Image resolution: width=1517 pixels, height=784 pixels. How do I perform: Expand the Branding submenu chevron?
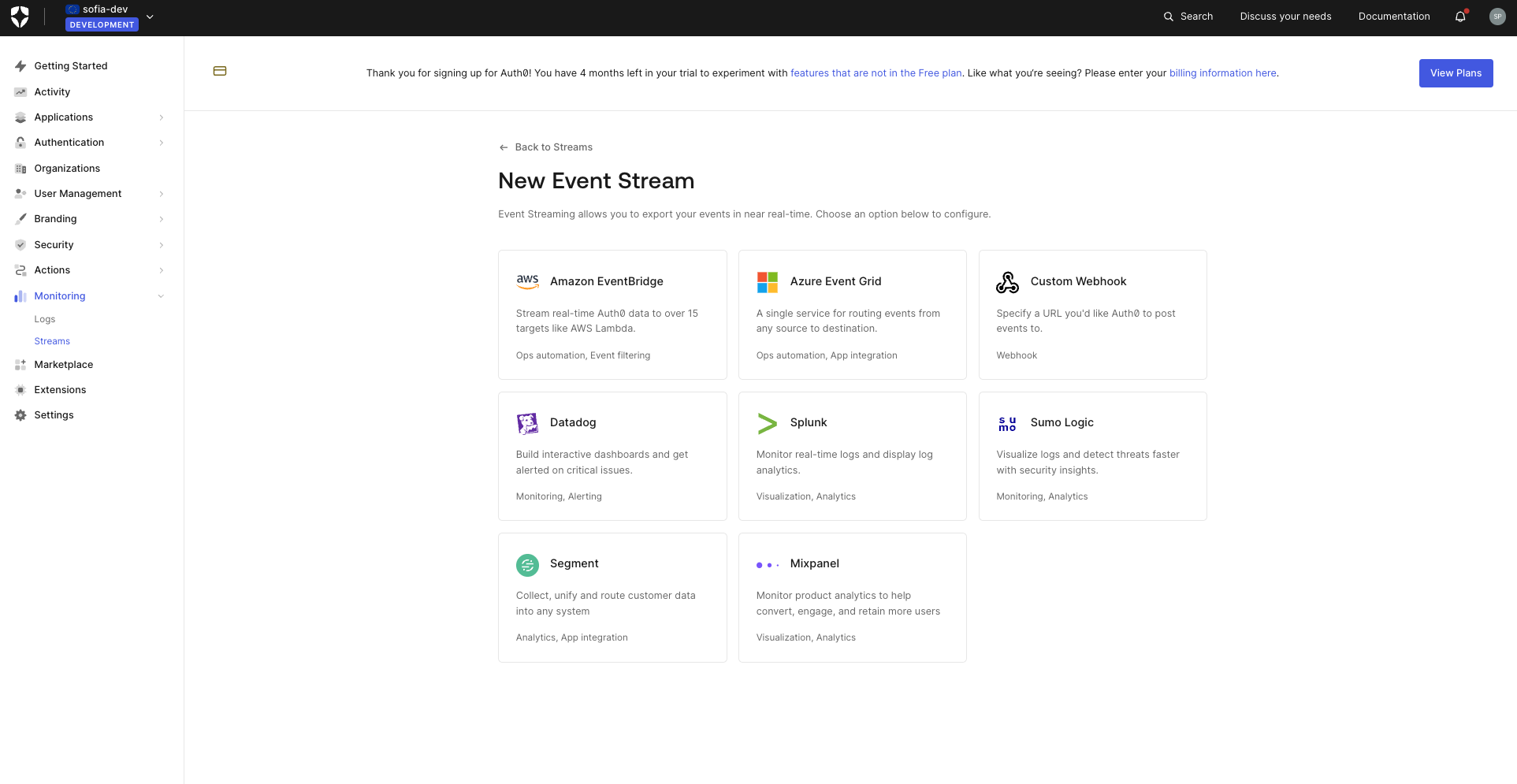pyautogui.click(x=162, y=219)
